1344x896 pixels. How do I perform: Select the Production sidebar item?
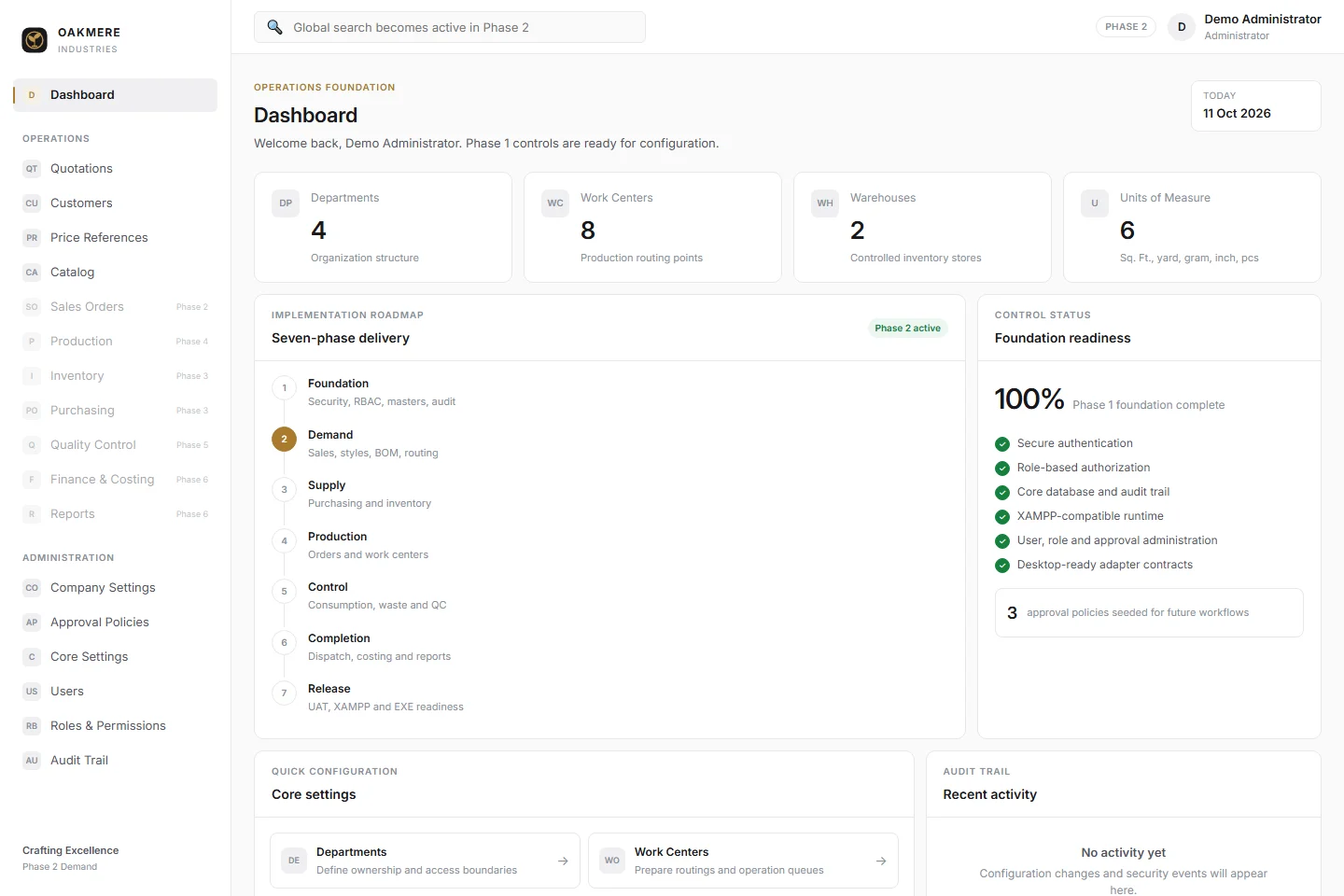point(116,342)
